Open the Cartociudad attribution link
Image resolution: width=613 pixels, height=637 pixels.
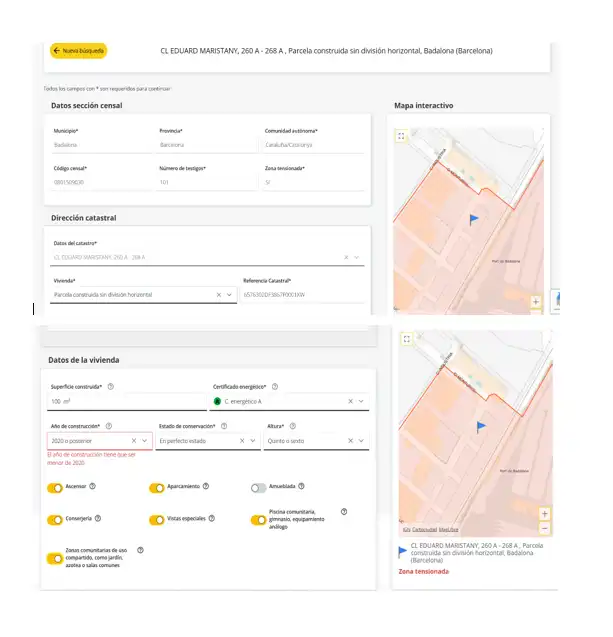click(425, 529)
